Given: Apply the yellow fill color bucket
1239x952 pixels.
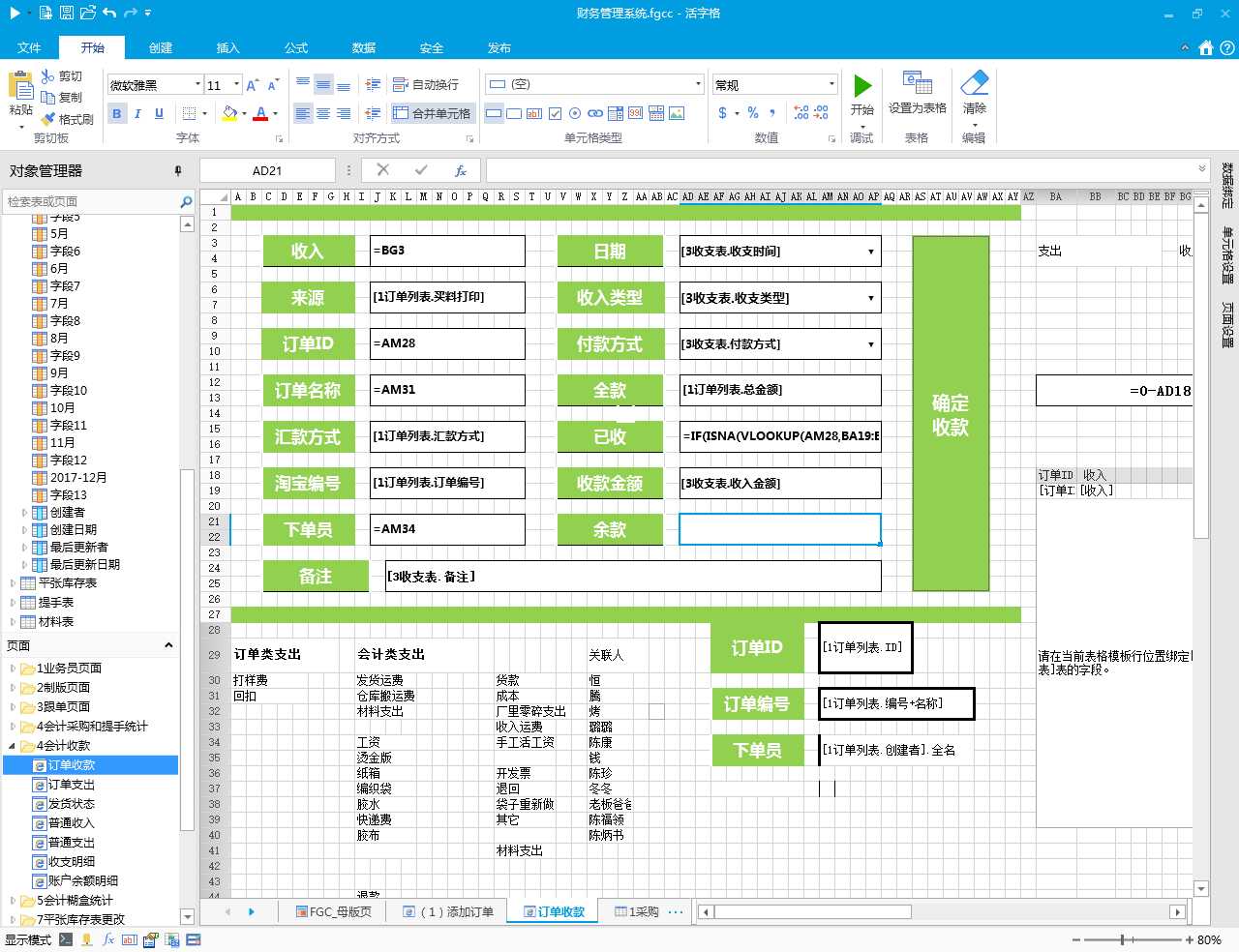Looking at the screenshot, I should pos(229,114).
